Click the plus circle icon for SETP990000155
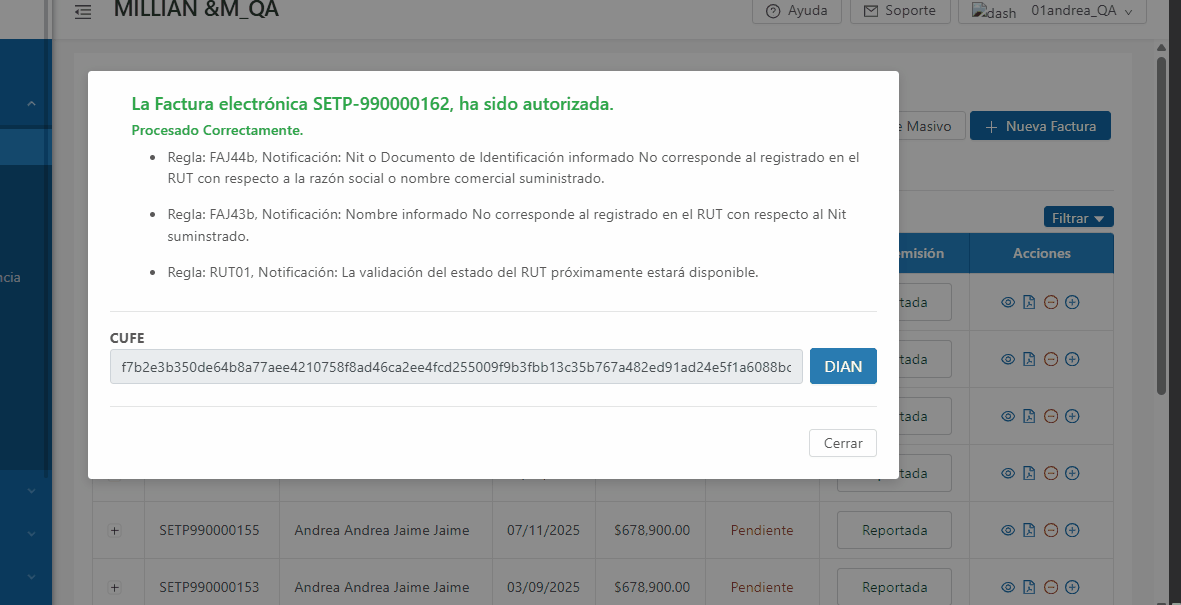1181x605 pixels. 1072,530
